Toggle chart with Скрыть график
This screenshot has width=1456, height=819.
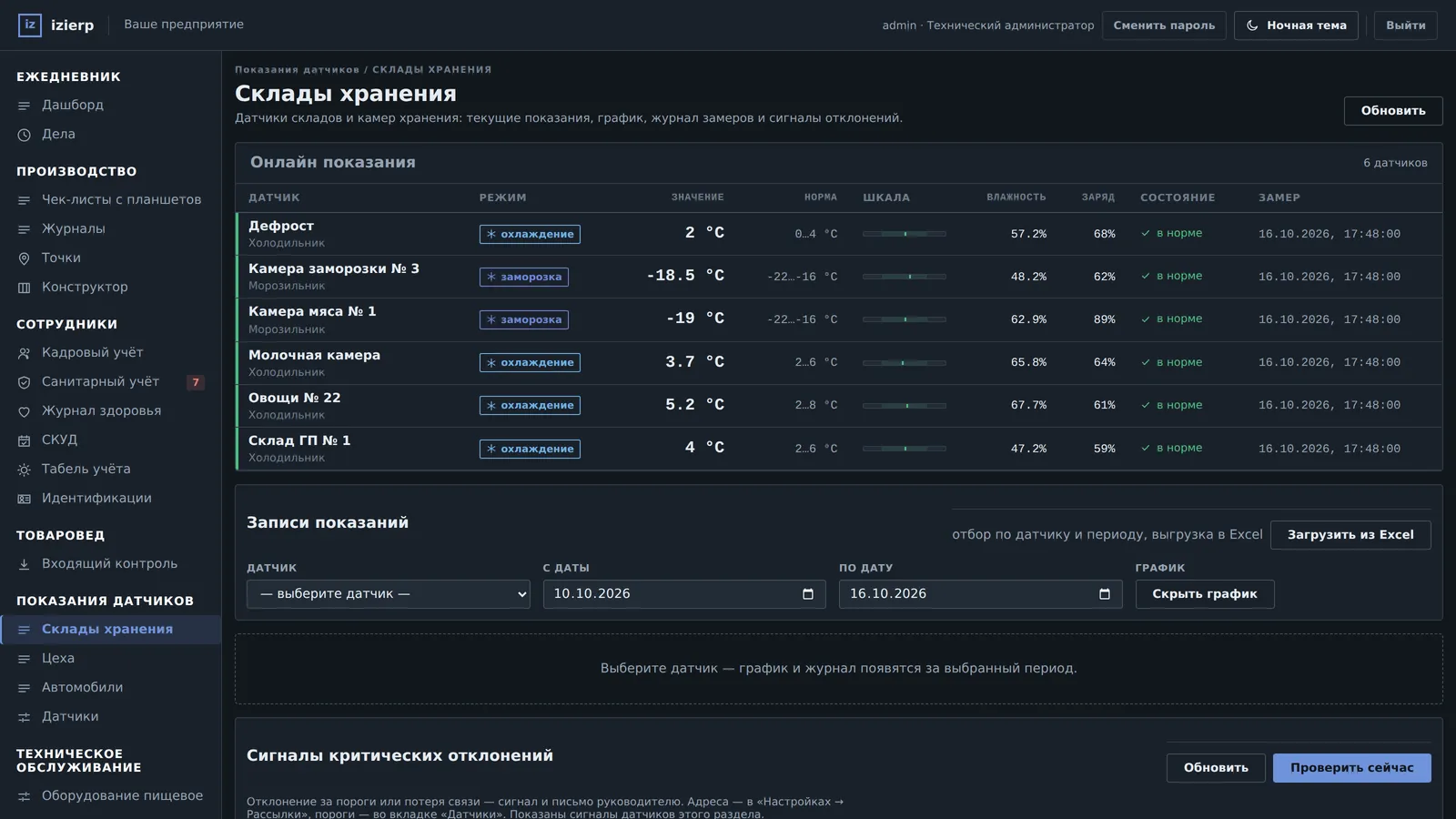tap(1205, 594)
